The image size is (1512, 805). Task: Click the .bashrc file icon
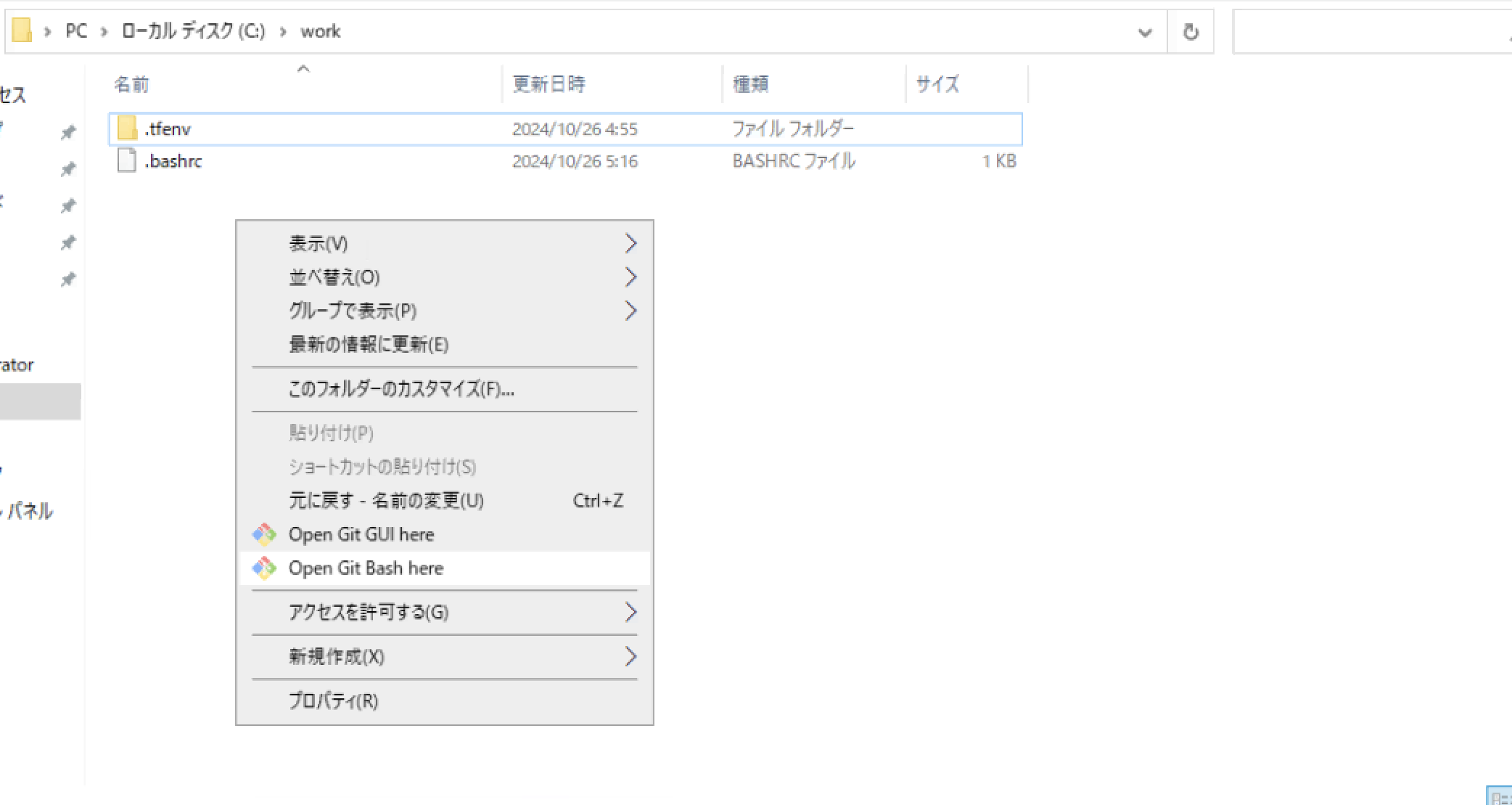(x=127, y=160)
